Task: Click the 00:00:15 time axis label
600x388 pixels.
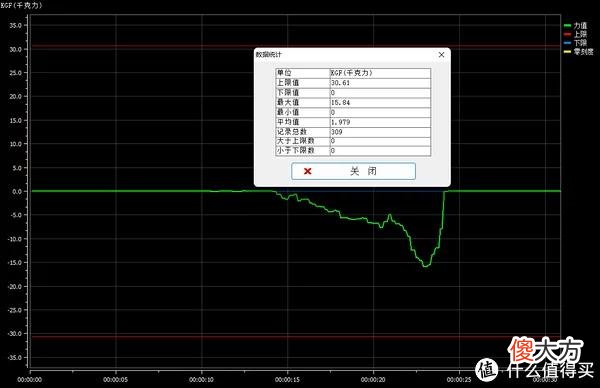Action: click(287, 380)
